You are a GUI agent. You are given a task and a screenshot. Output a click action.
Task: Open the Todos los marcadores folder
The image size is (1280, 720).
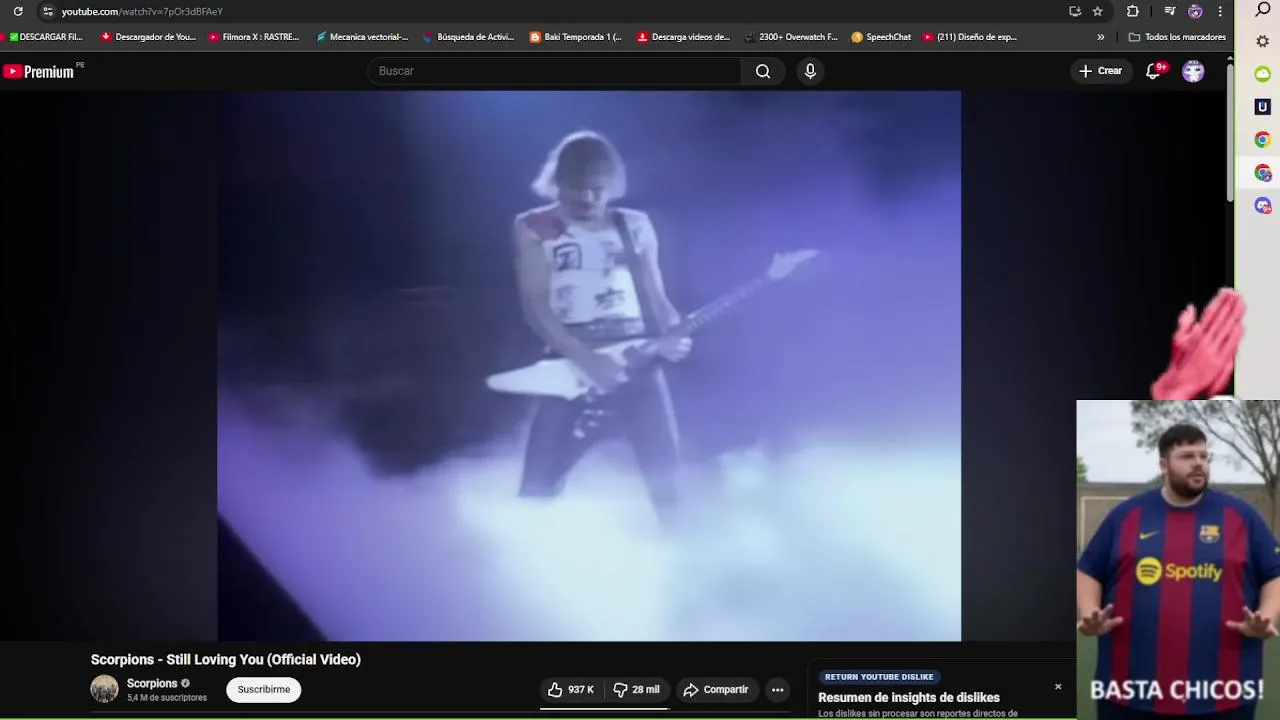pos(1177,37)
